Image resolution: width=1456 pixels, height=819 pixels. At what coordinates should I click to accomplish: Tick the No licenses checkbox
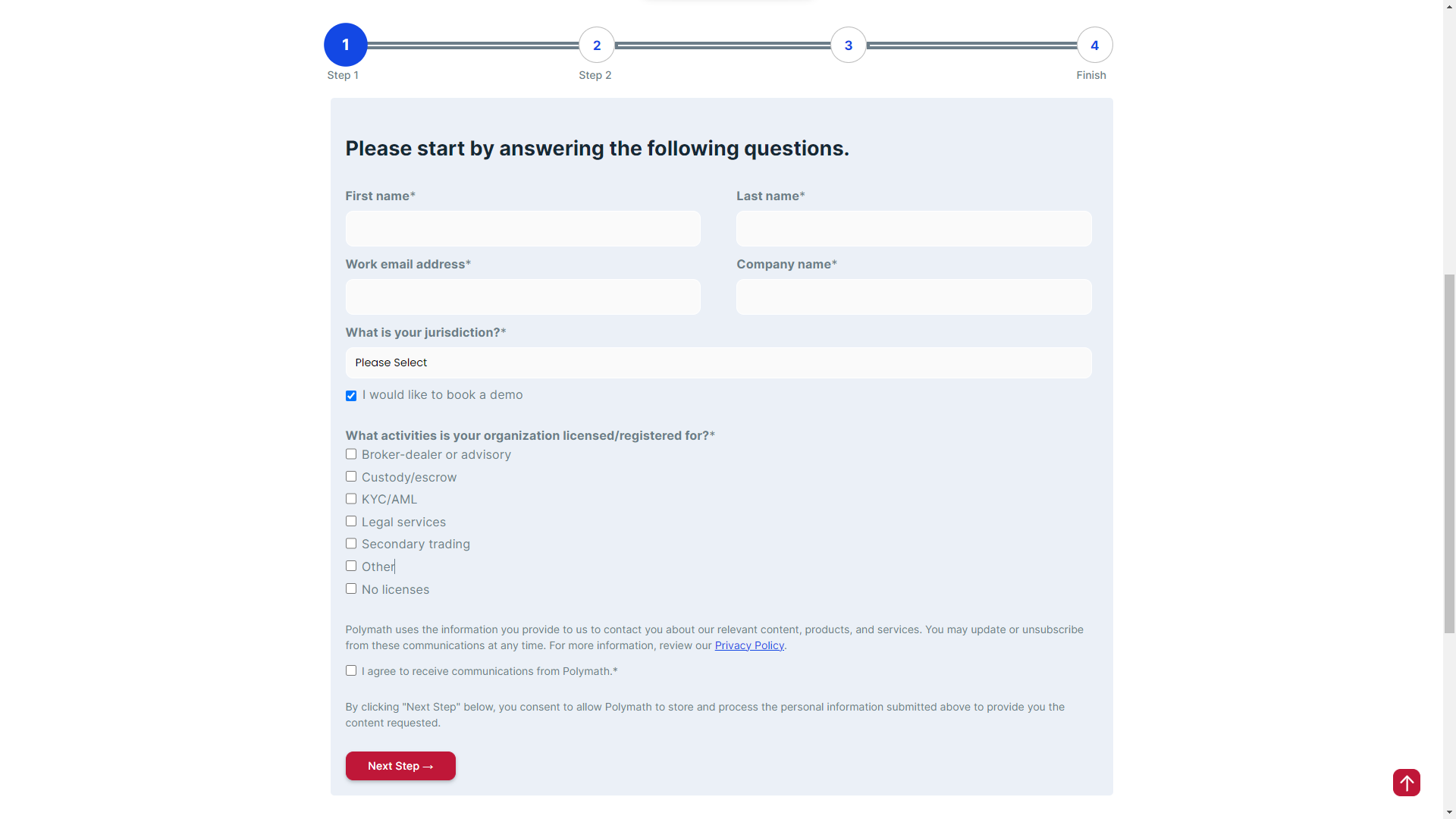click(351, 589)
